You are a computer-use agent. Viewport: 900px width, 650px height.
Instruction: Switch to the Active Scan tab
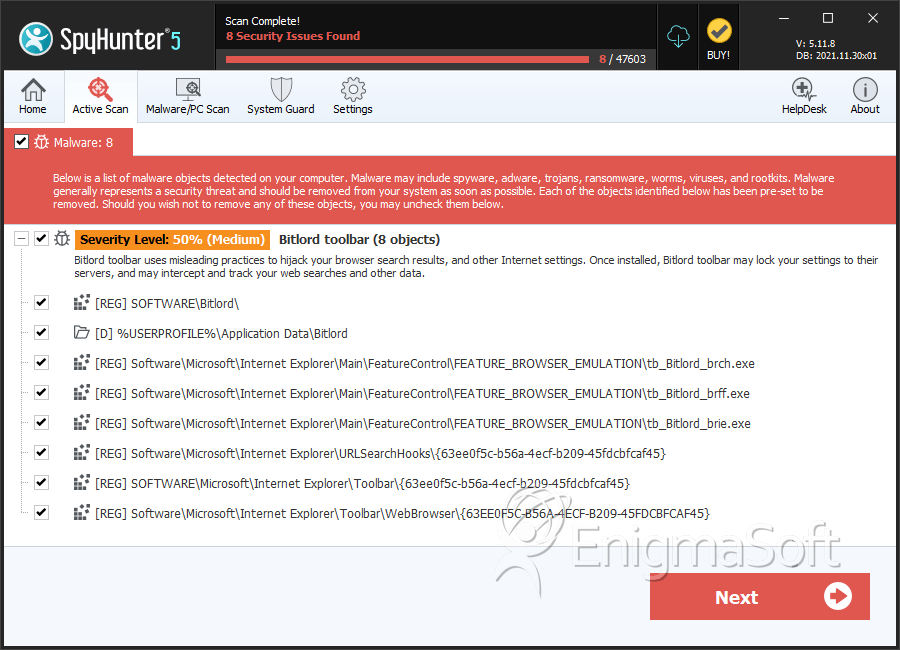(x=100, y=96)
